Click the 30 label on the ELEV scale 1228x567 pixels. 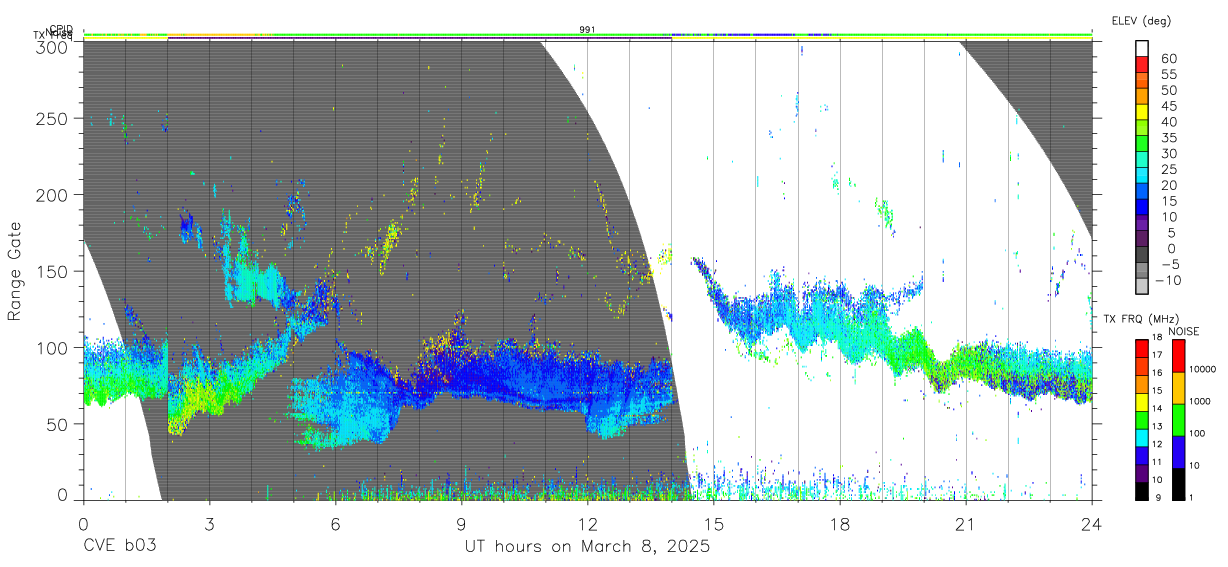pyautogui.click(x=1169, y=154)
